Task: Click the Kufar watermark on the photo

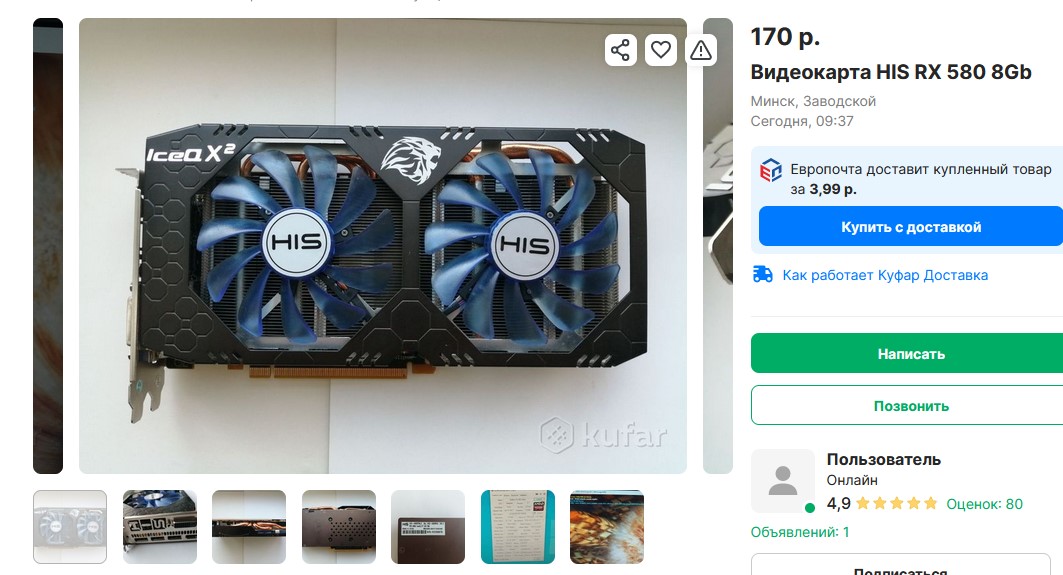Action: point(603,434)
